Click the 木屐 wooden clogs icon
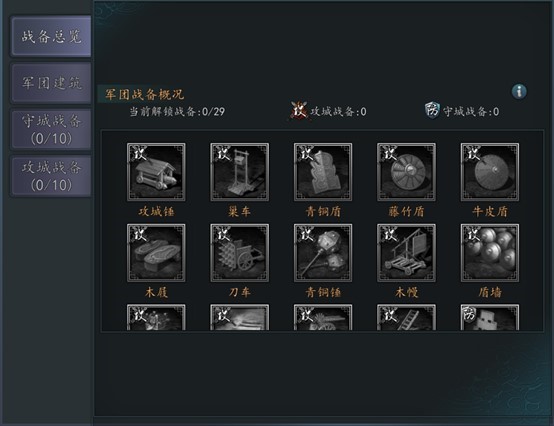Screen dimensions: 554x426 pyautogui.click(x=156, y=253)
